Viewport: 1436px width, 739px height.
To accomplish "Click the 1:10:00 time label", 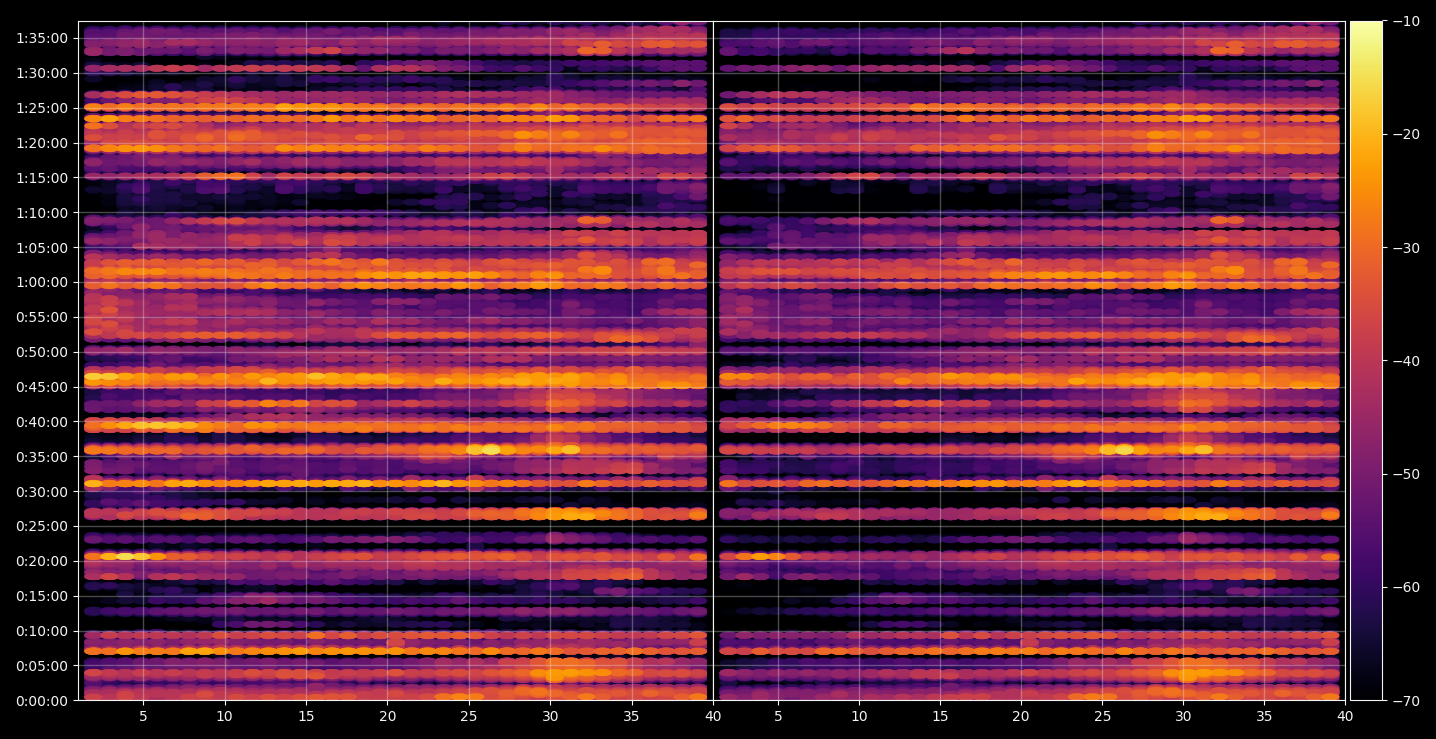I will pos(42,213).
